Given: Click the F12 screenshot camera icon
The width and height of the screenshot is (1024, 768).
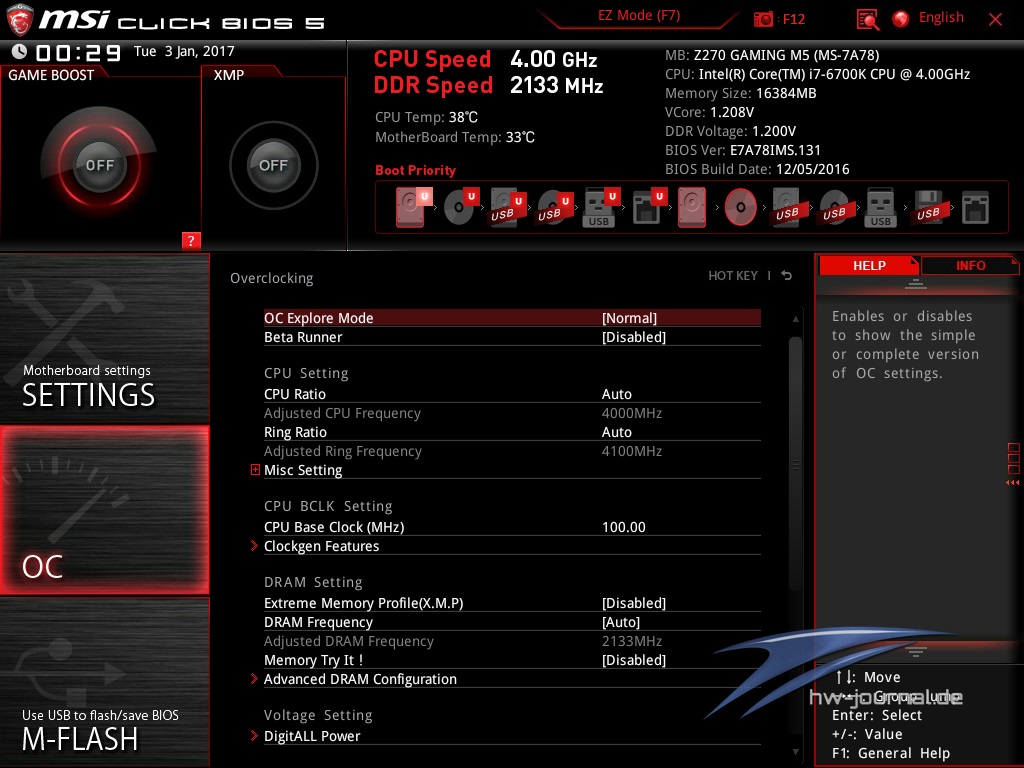Looking at the screenshot, I should (x=763, y=19).
